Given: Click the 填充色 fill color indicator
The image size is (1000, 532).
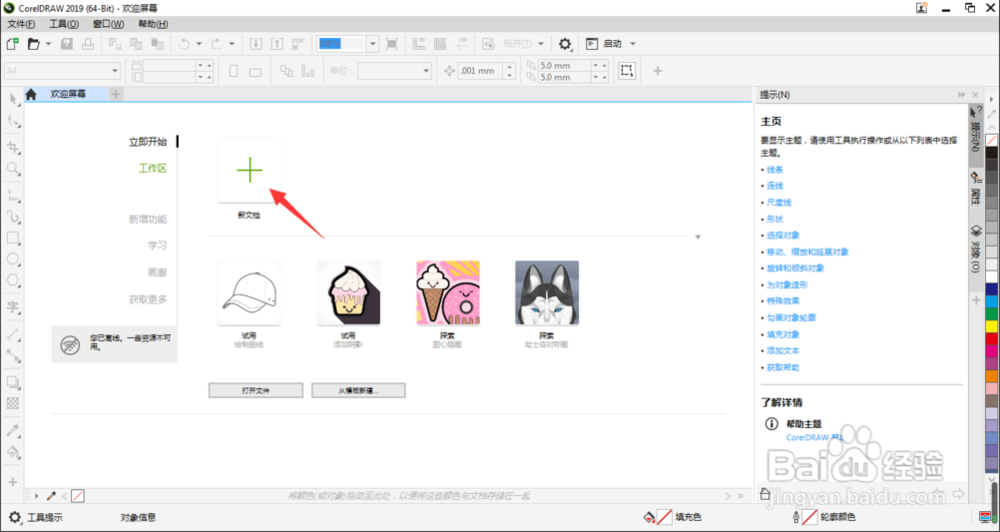Looking at the screenshot, I should tap(664, 517).
